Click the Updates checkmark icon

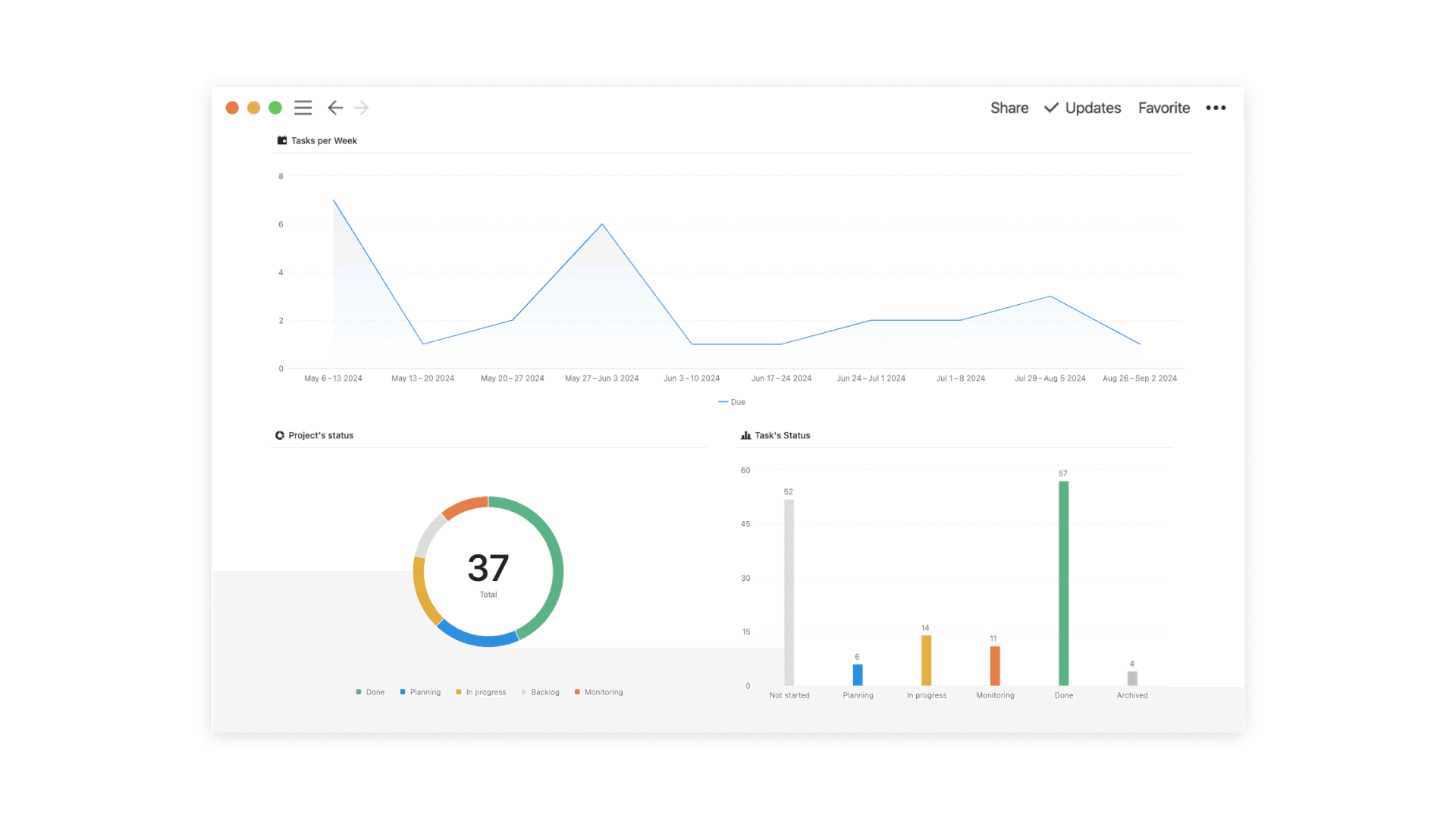pyautogui.click(x=1051, y=108)
